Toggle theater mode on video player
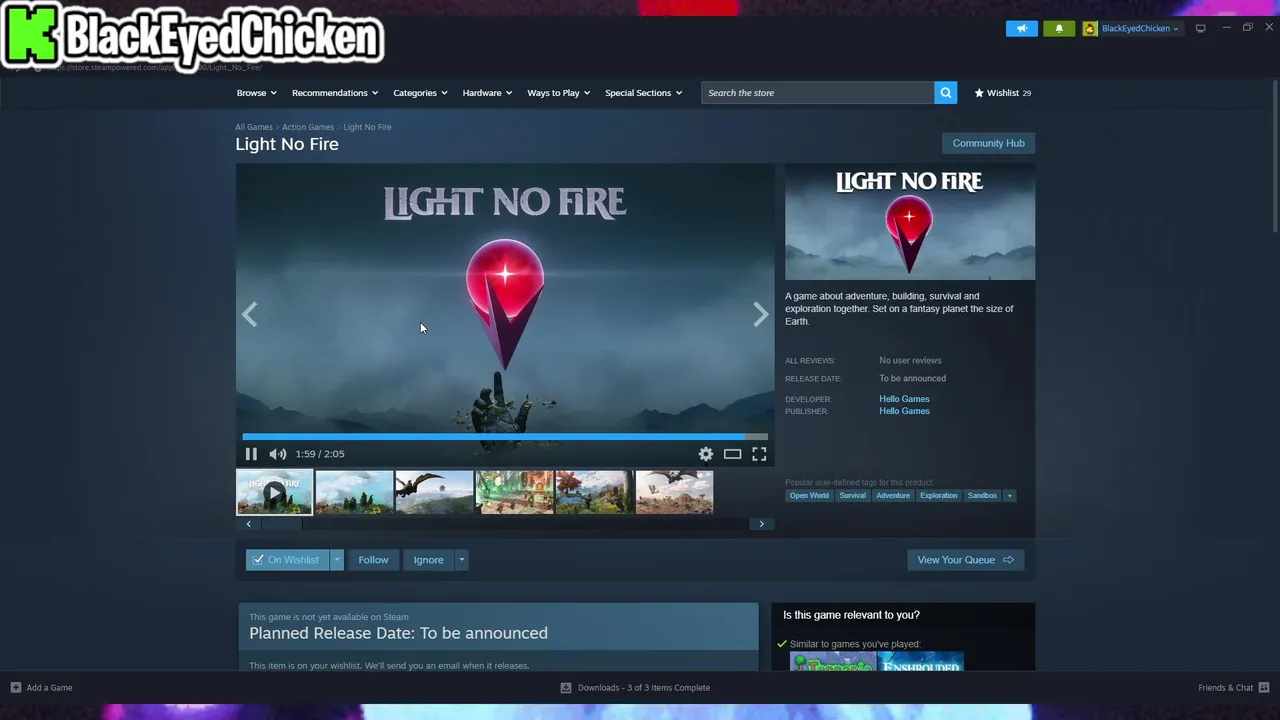Viewport: 1280px width, 720px height. click(x=733, y=454)
